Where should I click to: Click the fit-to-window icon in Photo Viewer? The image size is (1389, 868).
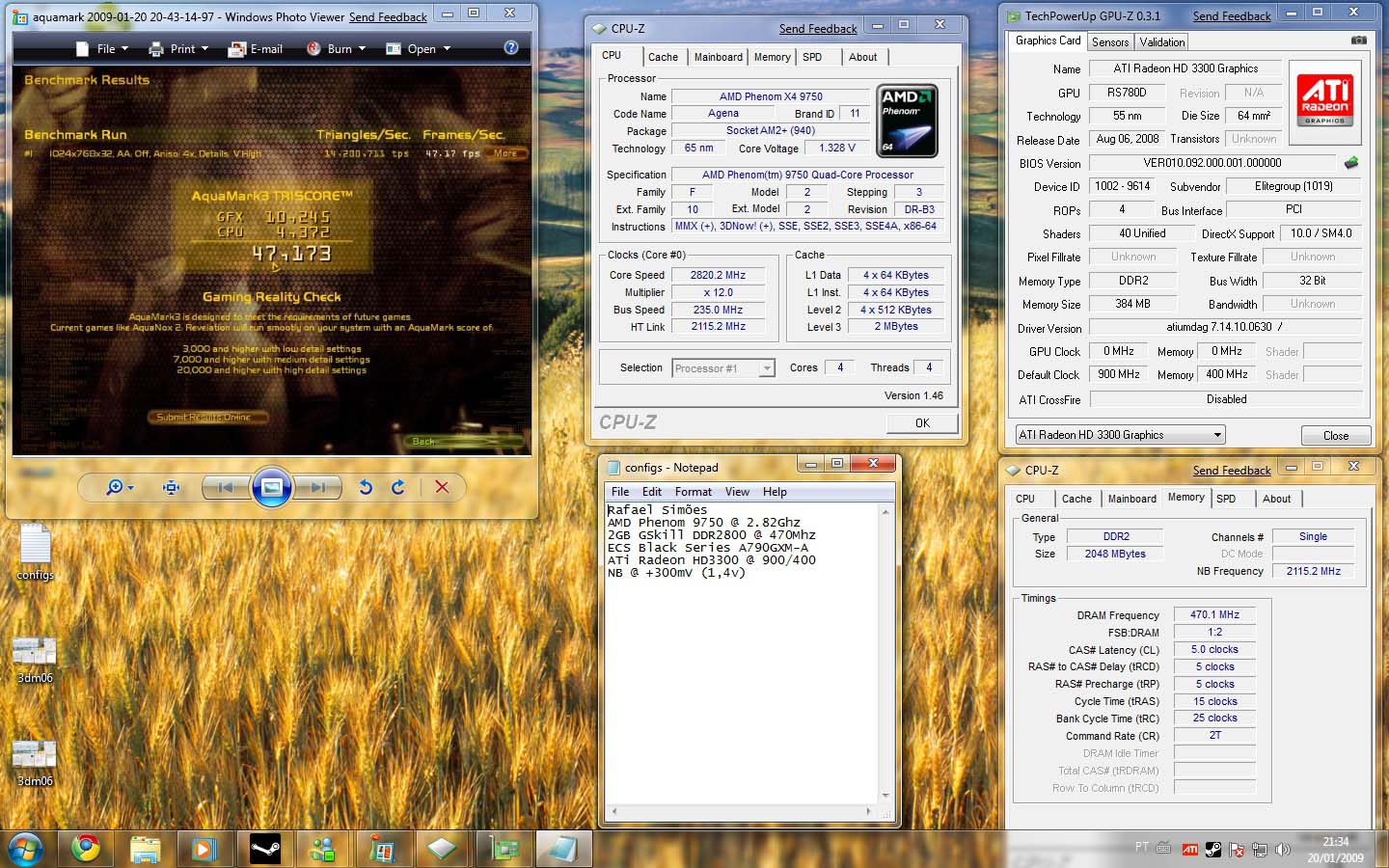pos(172,488)
